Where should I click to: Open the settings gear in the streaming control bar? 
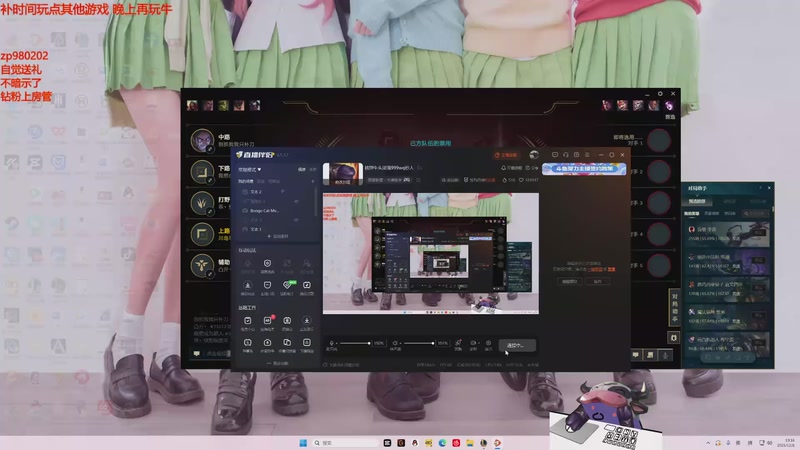click(488, 343)
